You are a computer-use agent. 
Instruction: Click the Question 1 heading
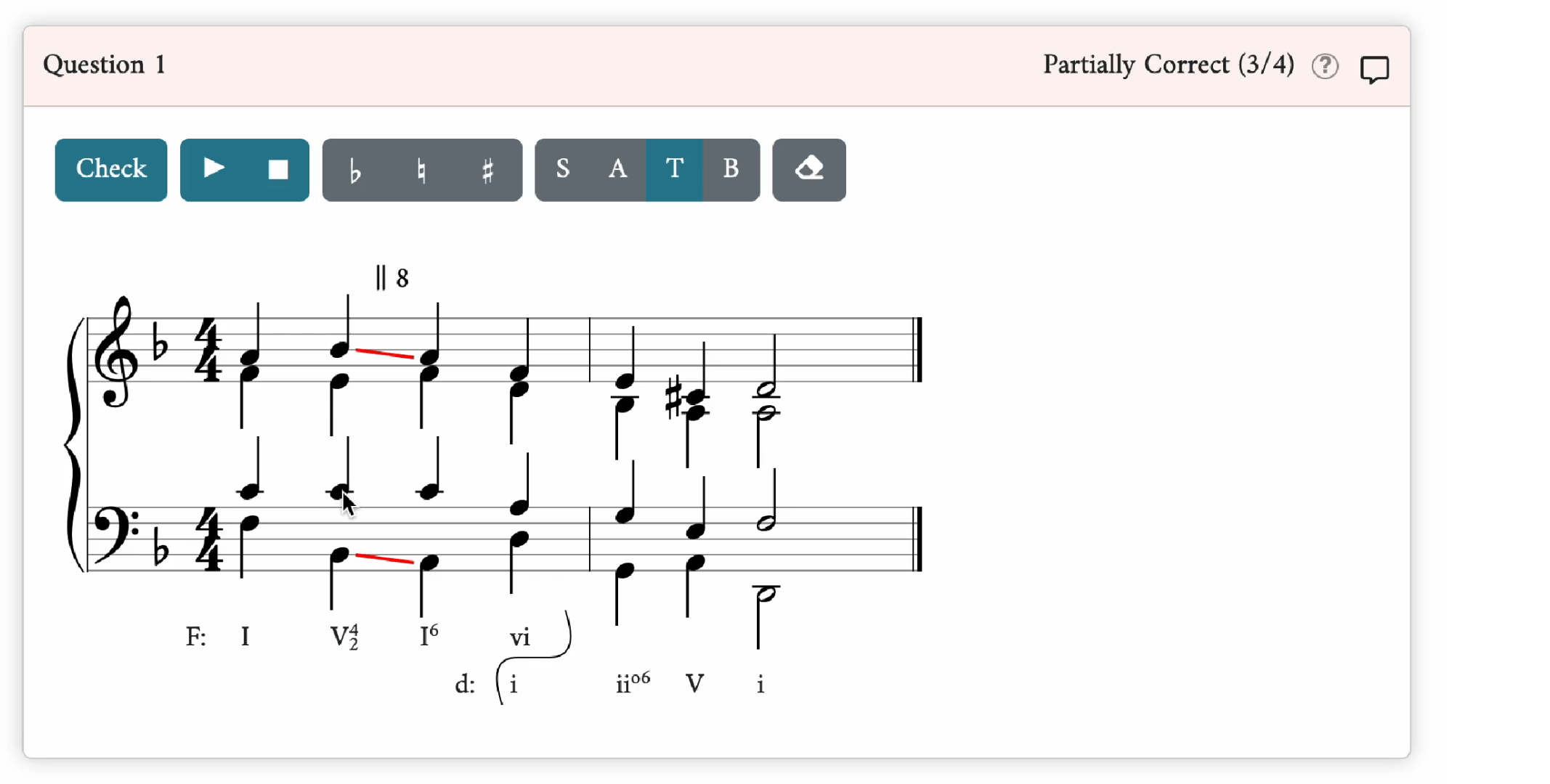click(105, 65)
